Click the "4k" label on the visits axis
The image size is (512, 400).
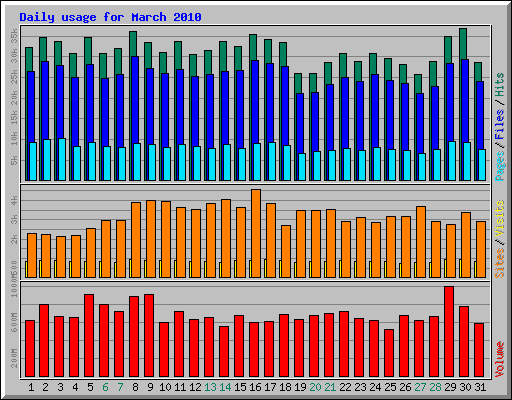[x=14, y=200]
